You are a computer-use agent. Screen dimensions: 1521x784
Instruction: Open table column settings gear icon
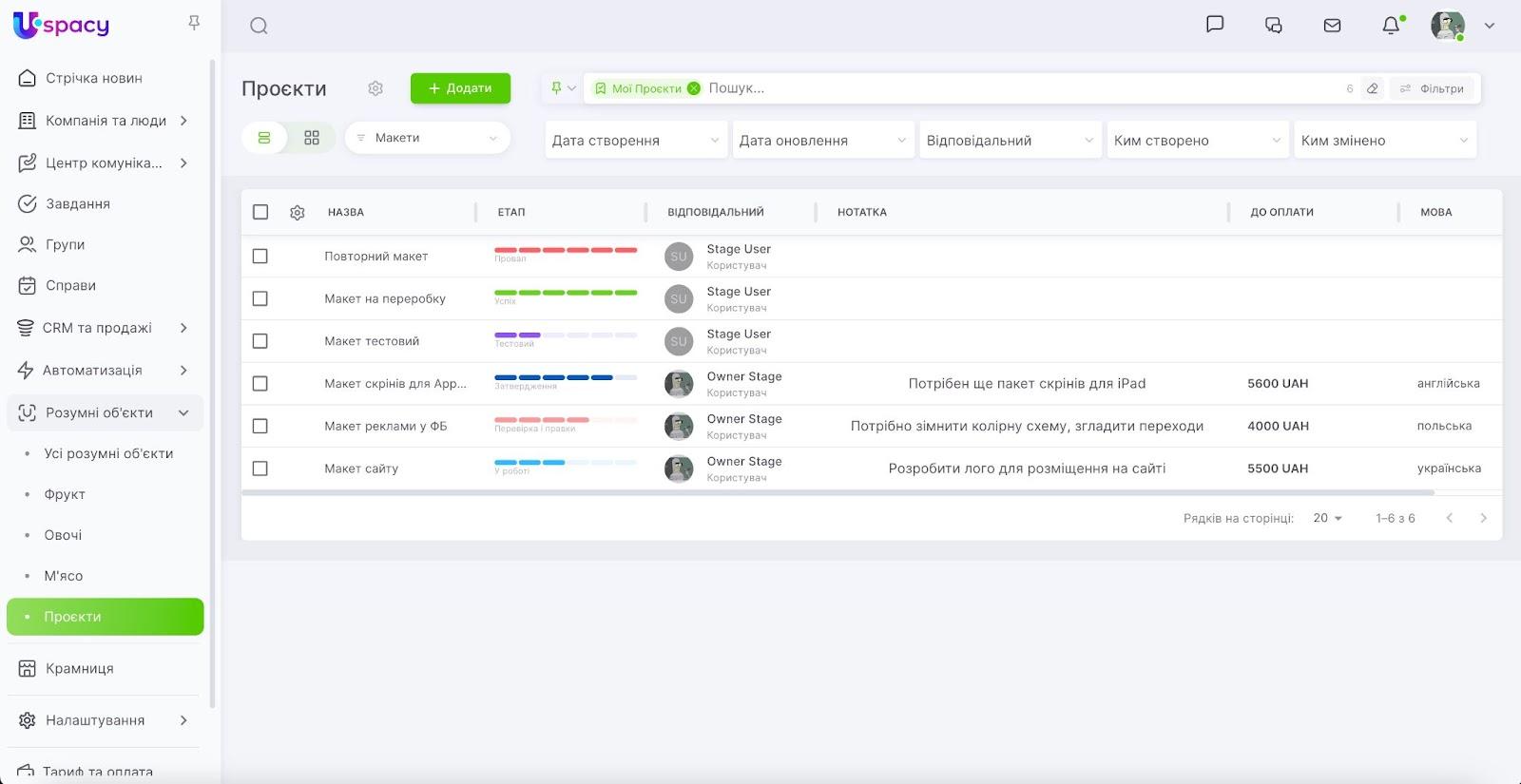coord(298,213)
